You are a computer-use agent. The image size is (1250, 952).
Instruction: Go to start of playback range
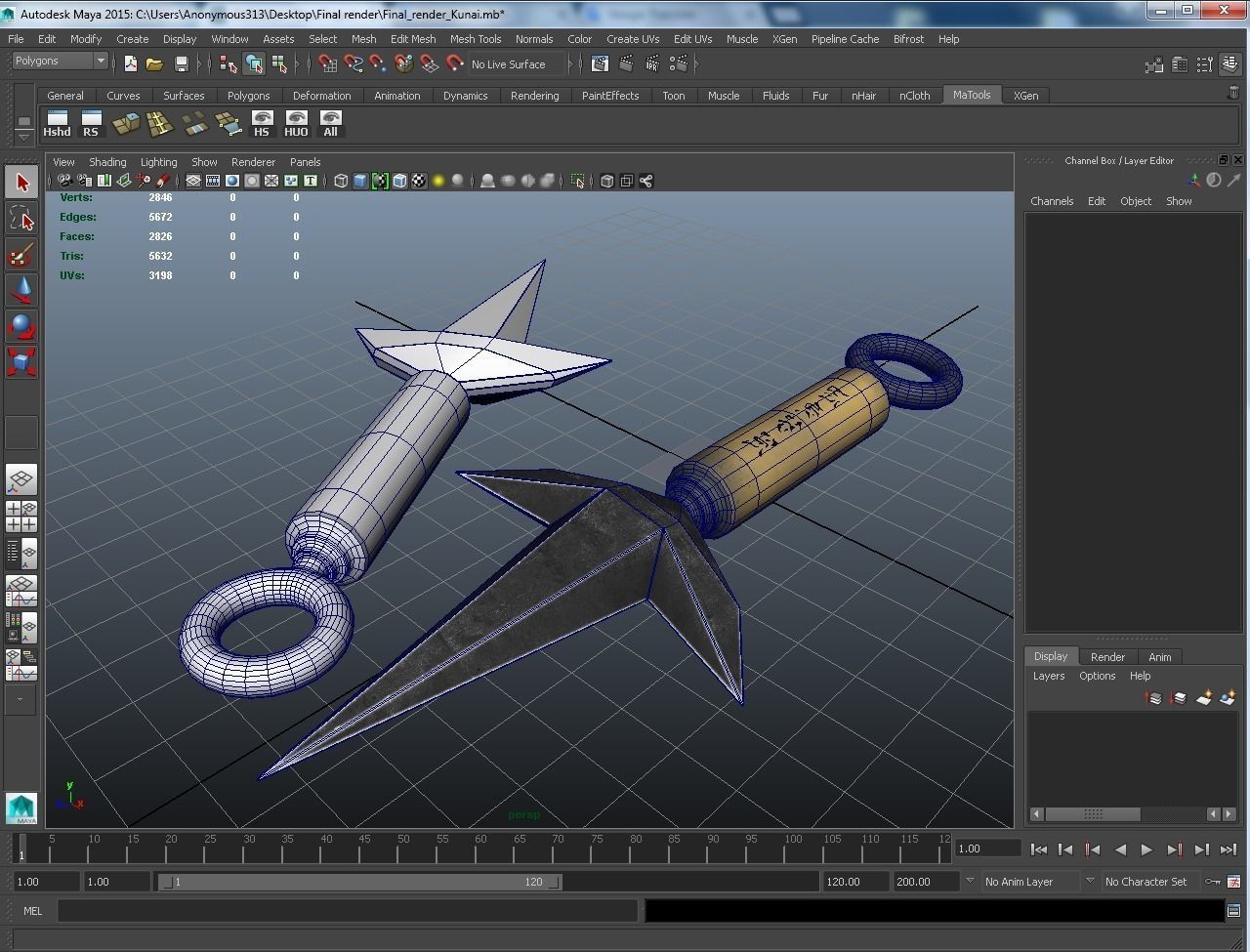point(1039,849)
